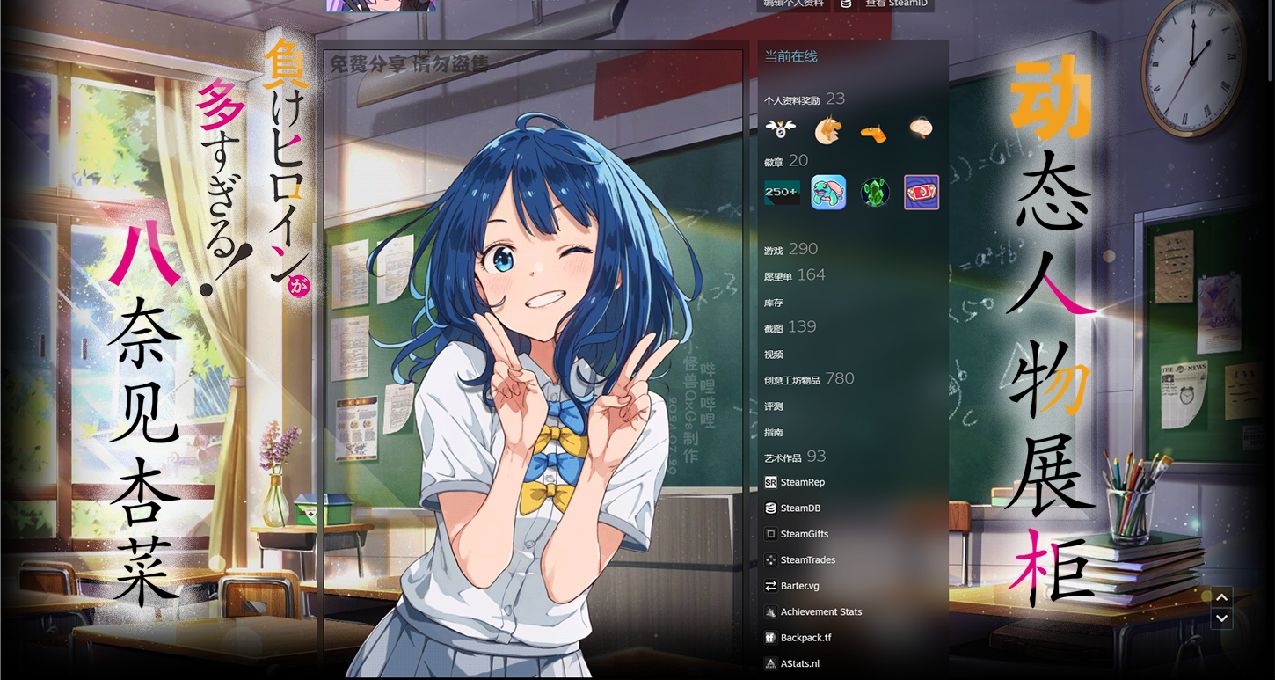Viewport: 1275px width, 680px height.
Task: Open the green crystal round badge
Action: click(x=875, y=192)
